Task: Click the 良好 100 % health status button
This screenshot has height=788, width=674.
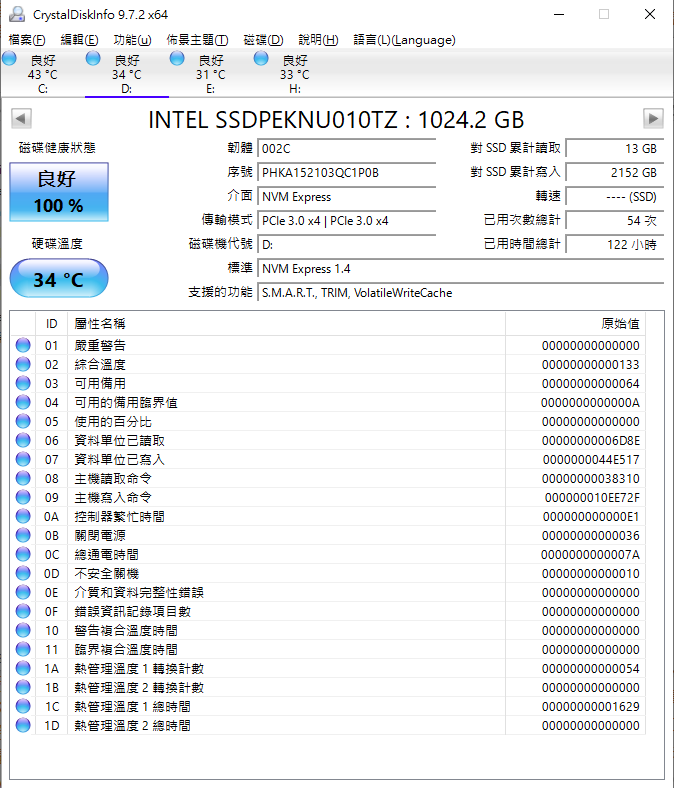Action: tap(59, 192)
